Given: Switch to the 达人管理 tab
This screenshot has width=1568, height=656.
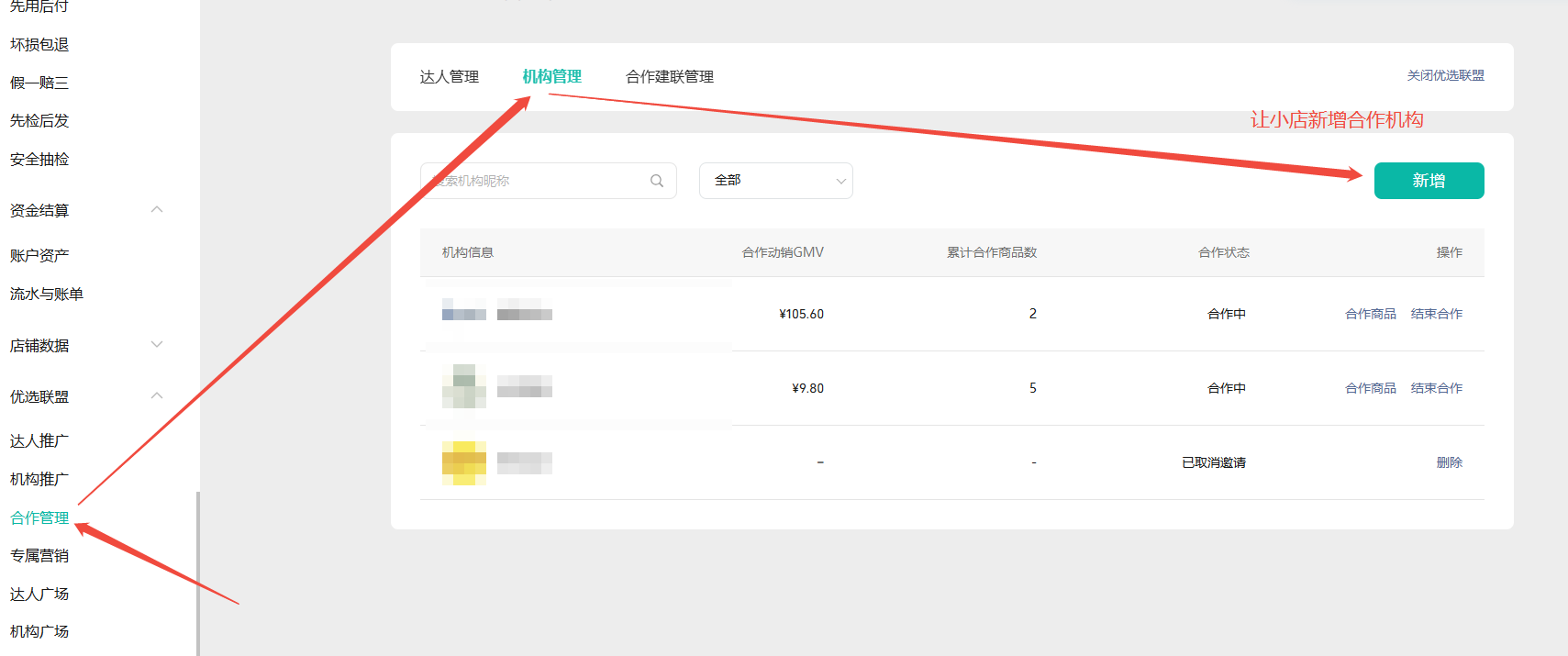Looking at the screenshot, I should (x=449, y=77).
